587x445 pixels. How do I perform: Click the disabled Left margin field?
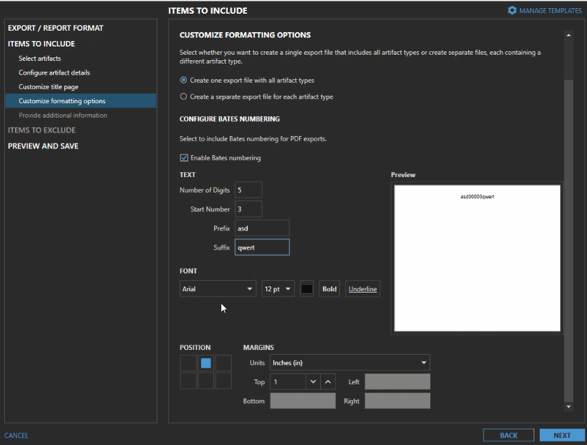pos(398,382)
